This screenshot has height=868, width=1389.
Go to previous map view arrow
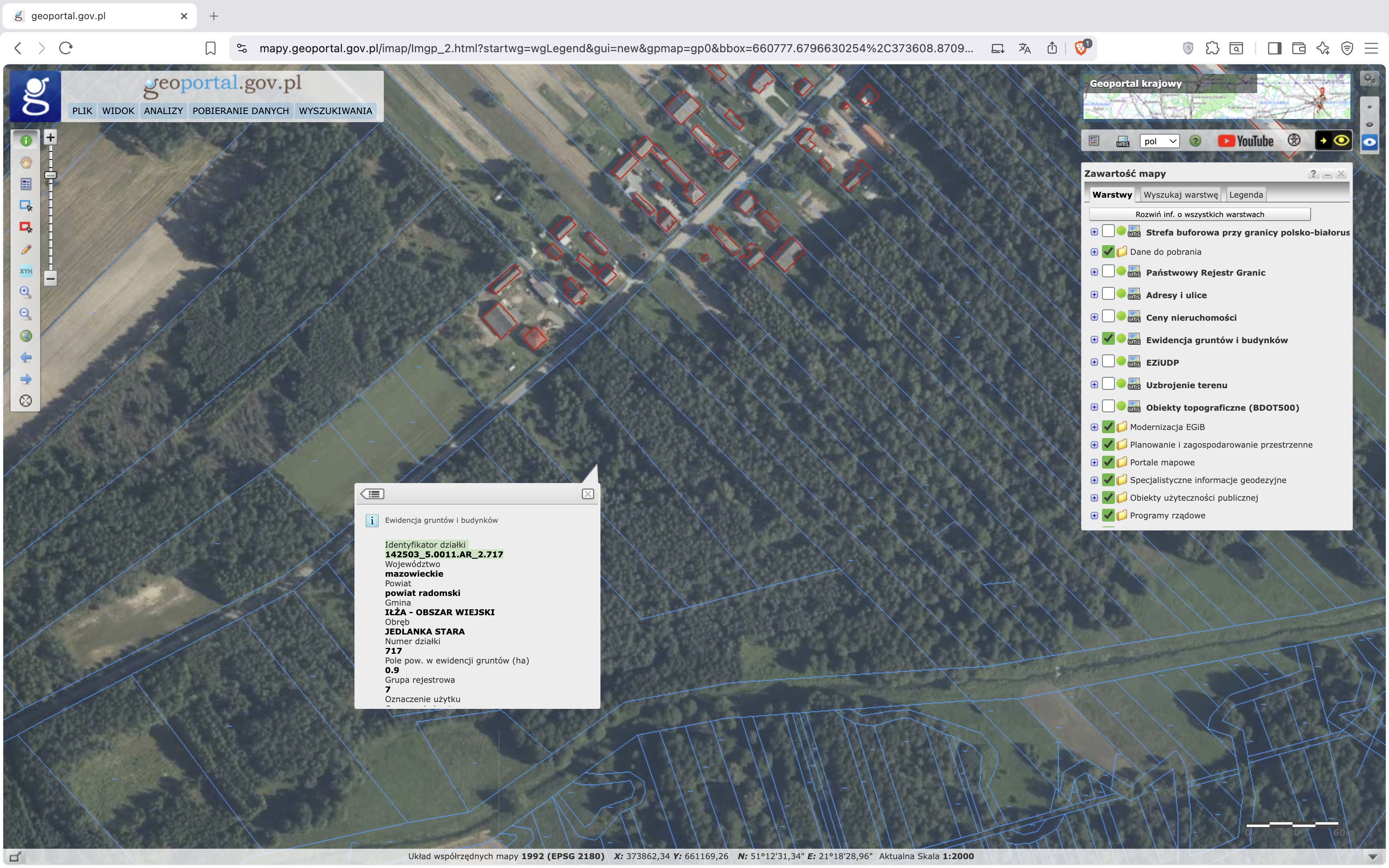pos(26,358)
